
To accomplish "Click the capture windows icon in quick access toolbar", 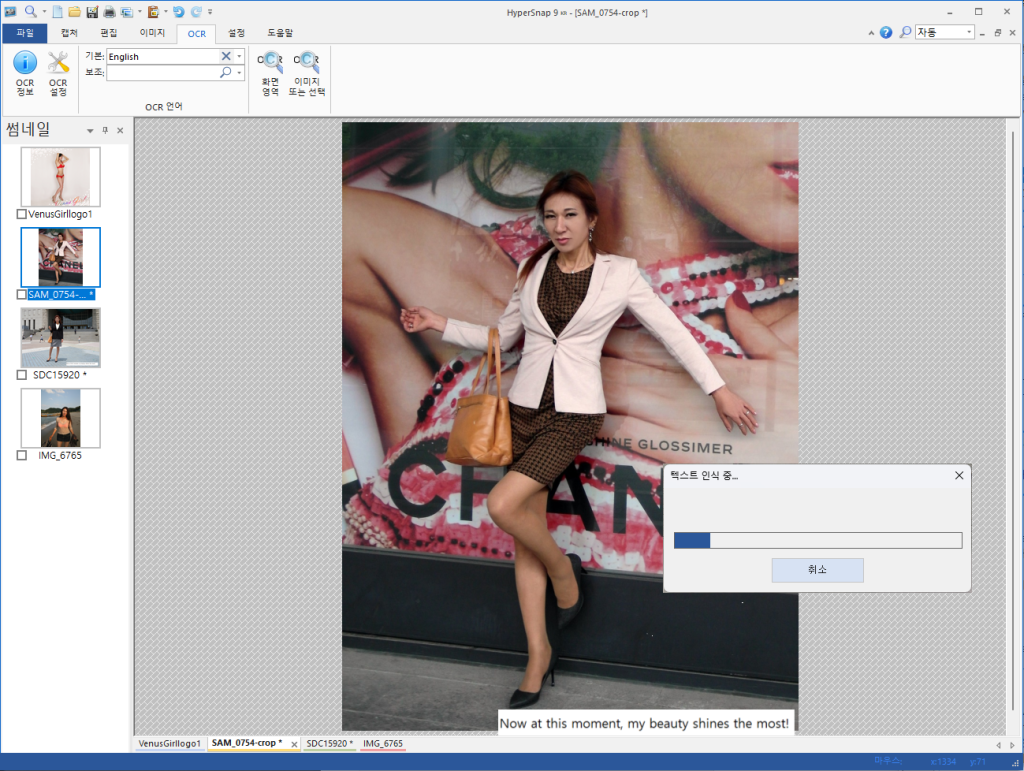I will 127,12.
